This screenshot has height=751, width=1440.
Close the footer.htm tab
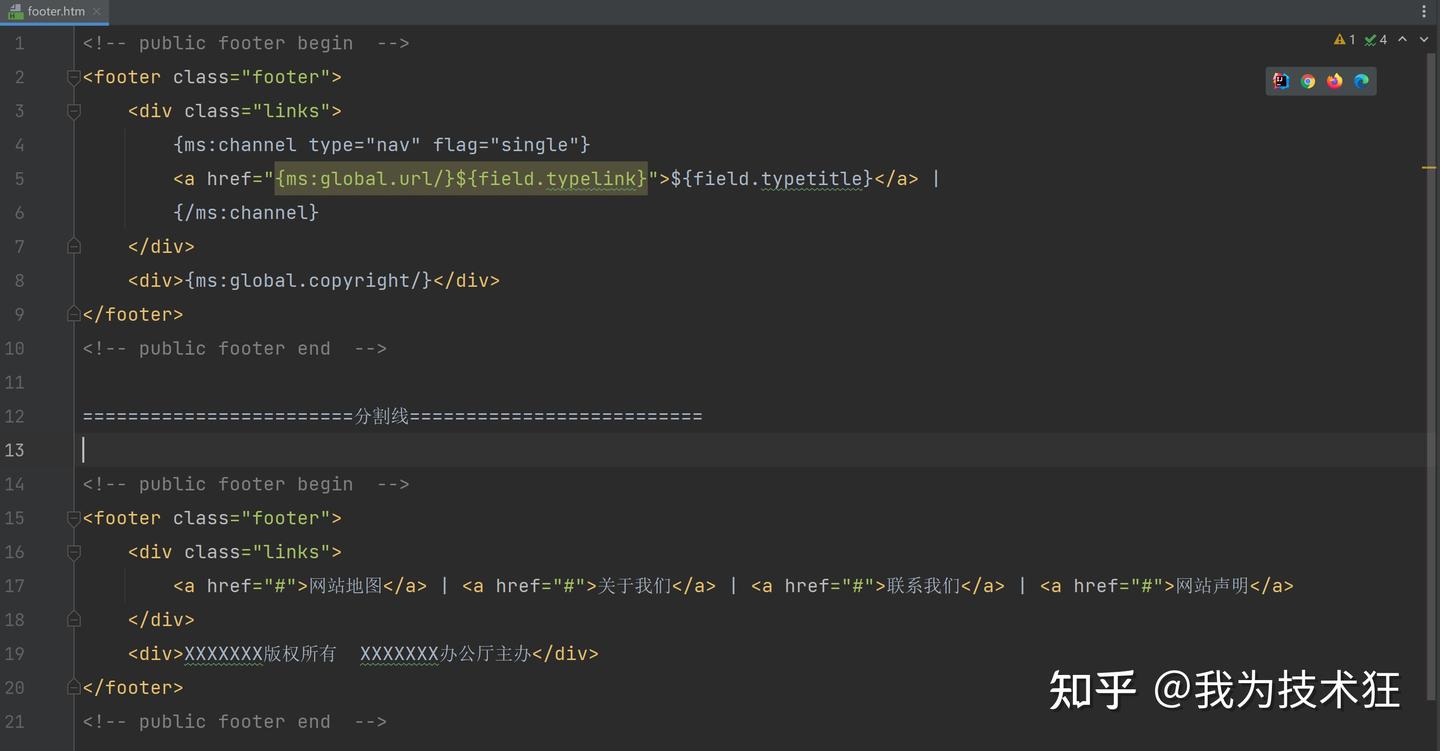96,12
